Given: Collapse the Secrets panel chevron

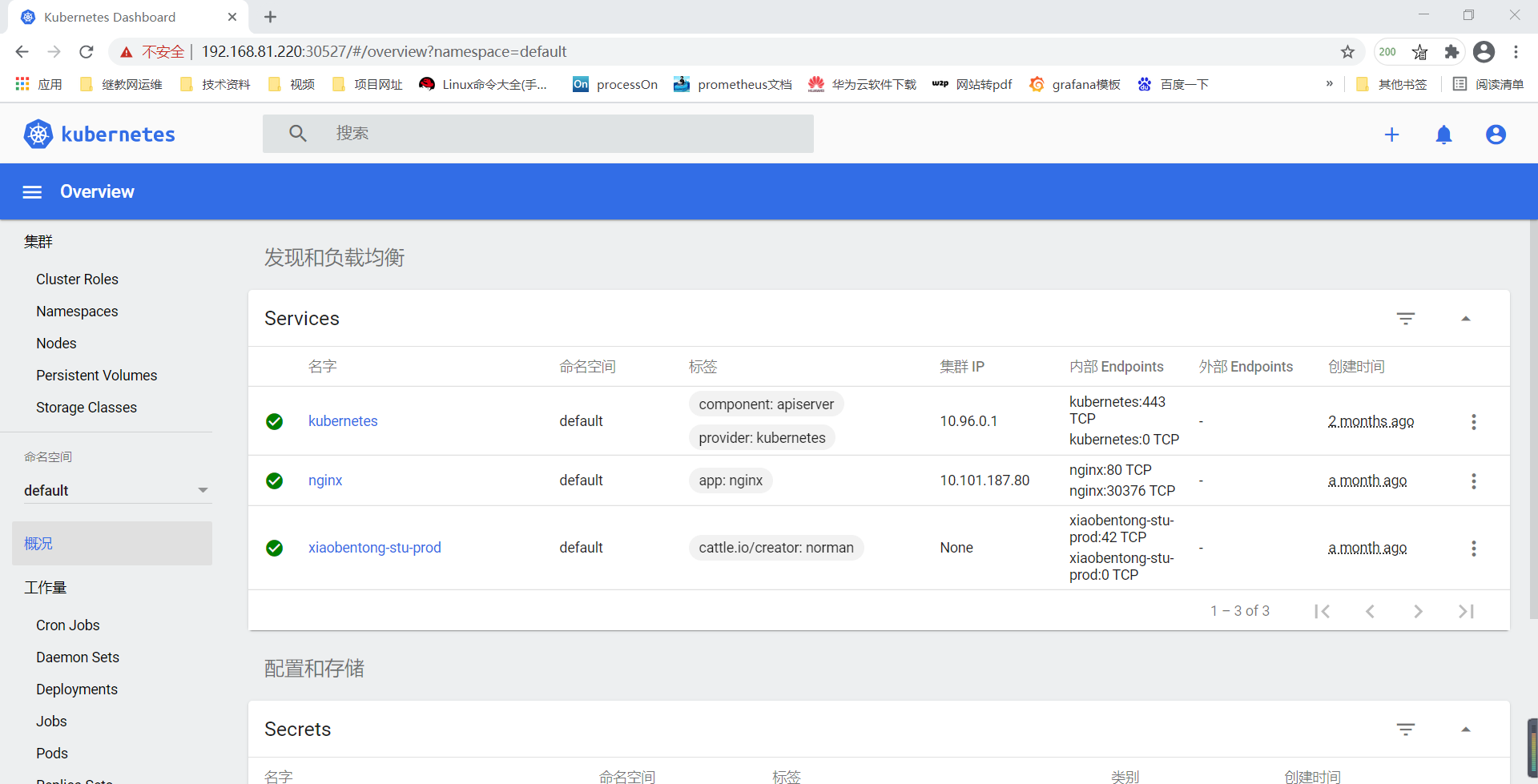Looking at the screenshot, I should (x=1467, y=729).
